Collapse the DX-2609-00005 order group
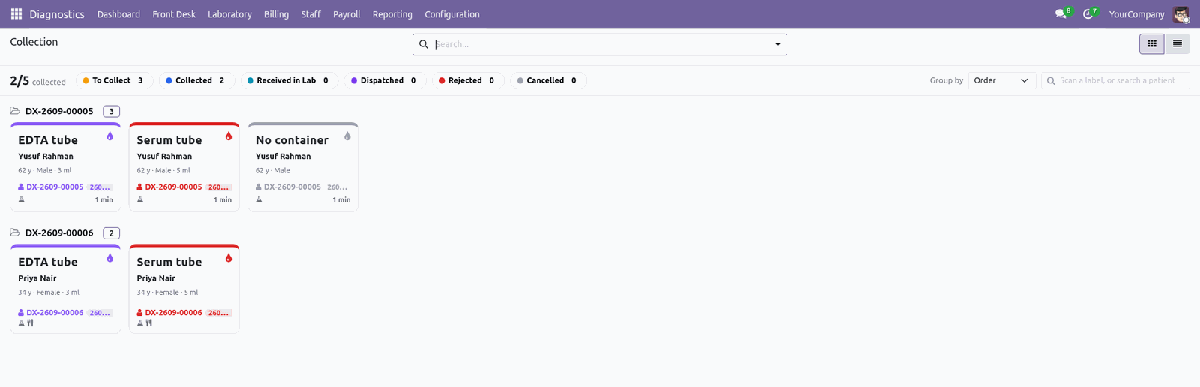1200x387 pixels. [59, 111]
